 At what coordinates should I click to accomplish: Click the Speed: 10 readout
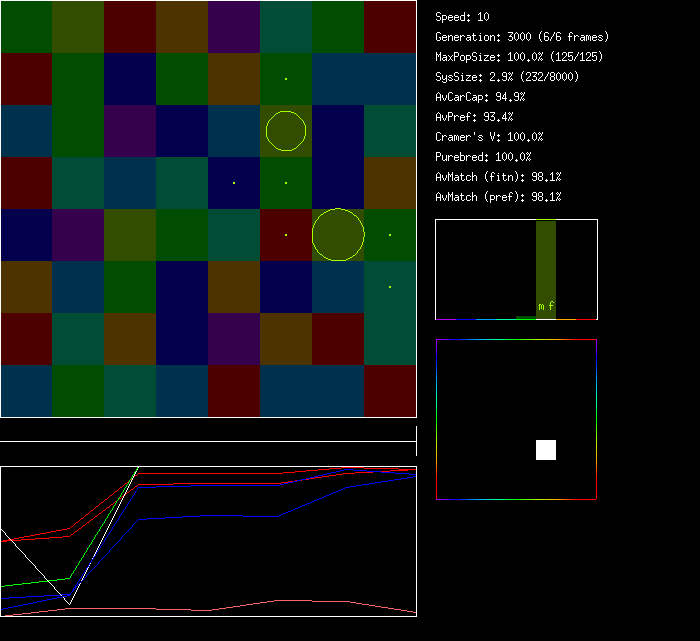pyautogui.click(x=462, y=17)
